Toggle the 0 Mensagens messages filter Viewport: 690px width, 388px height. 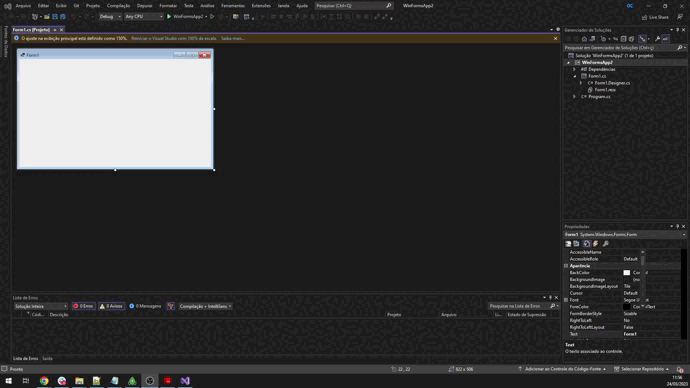(x=145, y=306)
